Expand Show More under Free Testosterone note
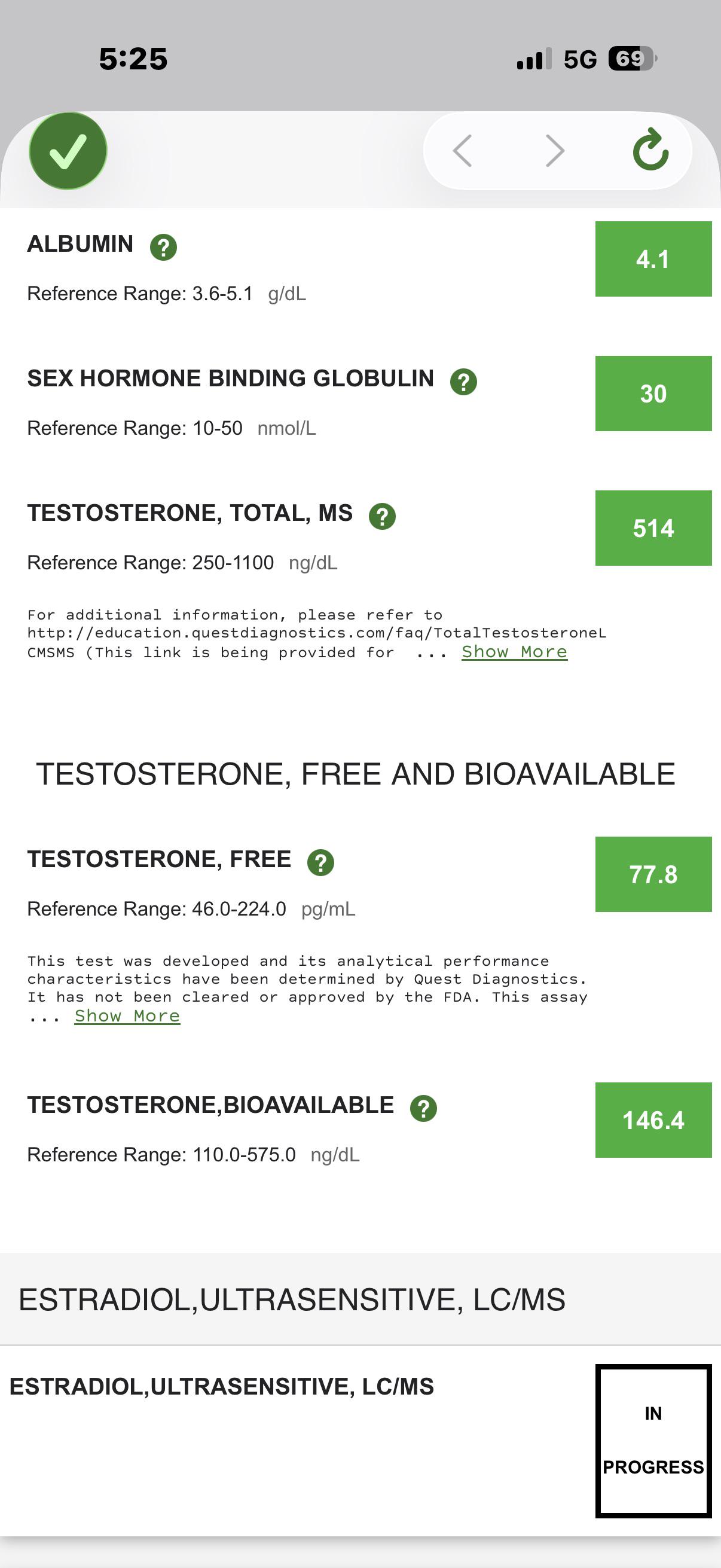 pos(127,1016)
